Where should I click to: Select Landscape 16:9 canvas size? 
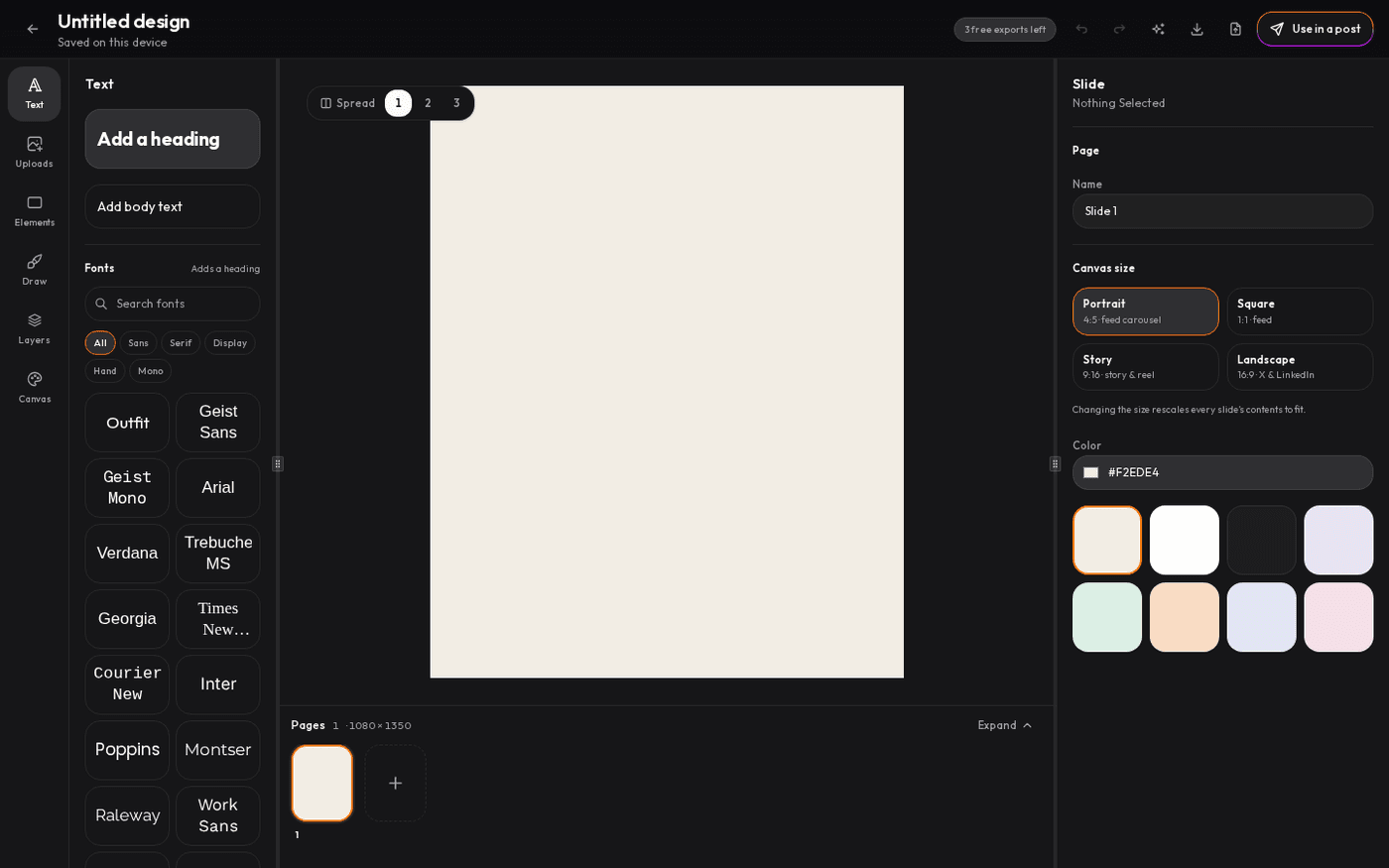tap(1300, 367)
